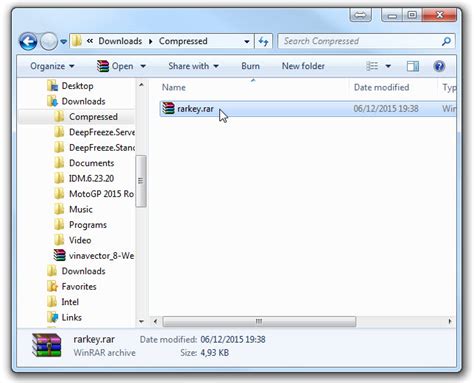The width and height of the screenshot is (474, 383).
Task: Select the upper Downloads tree folder
Action: tap(83, 101)
